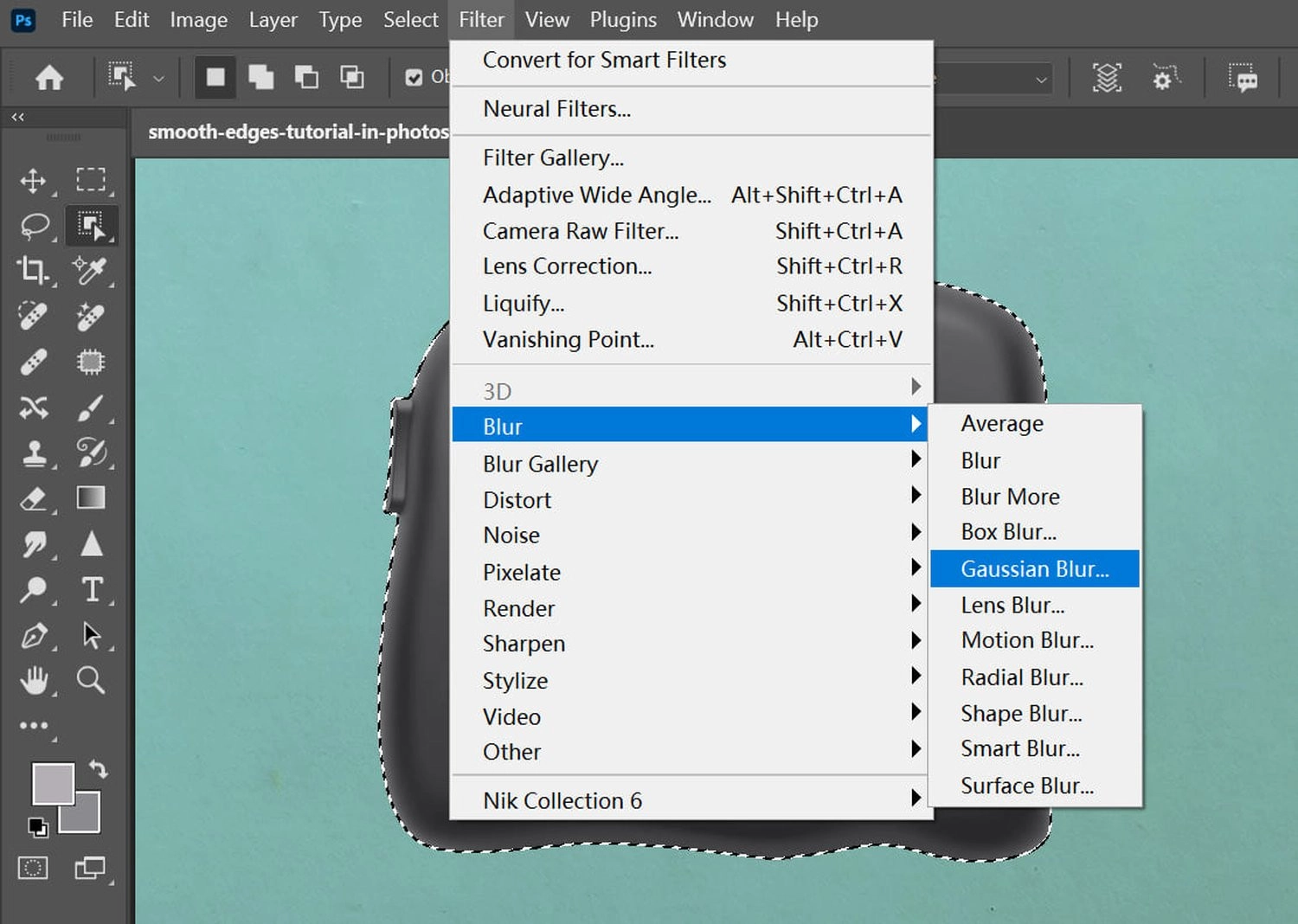This screenshot has height=924, width=1298.
Task: Select the Patch tool
Action: pyautogui.click(x=91, y=362)
